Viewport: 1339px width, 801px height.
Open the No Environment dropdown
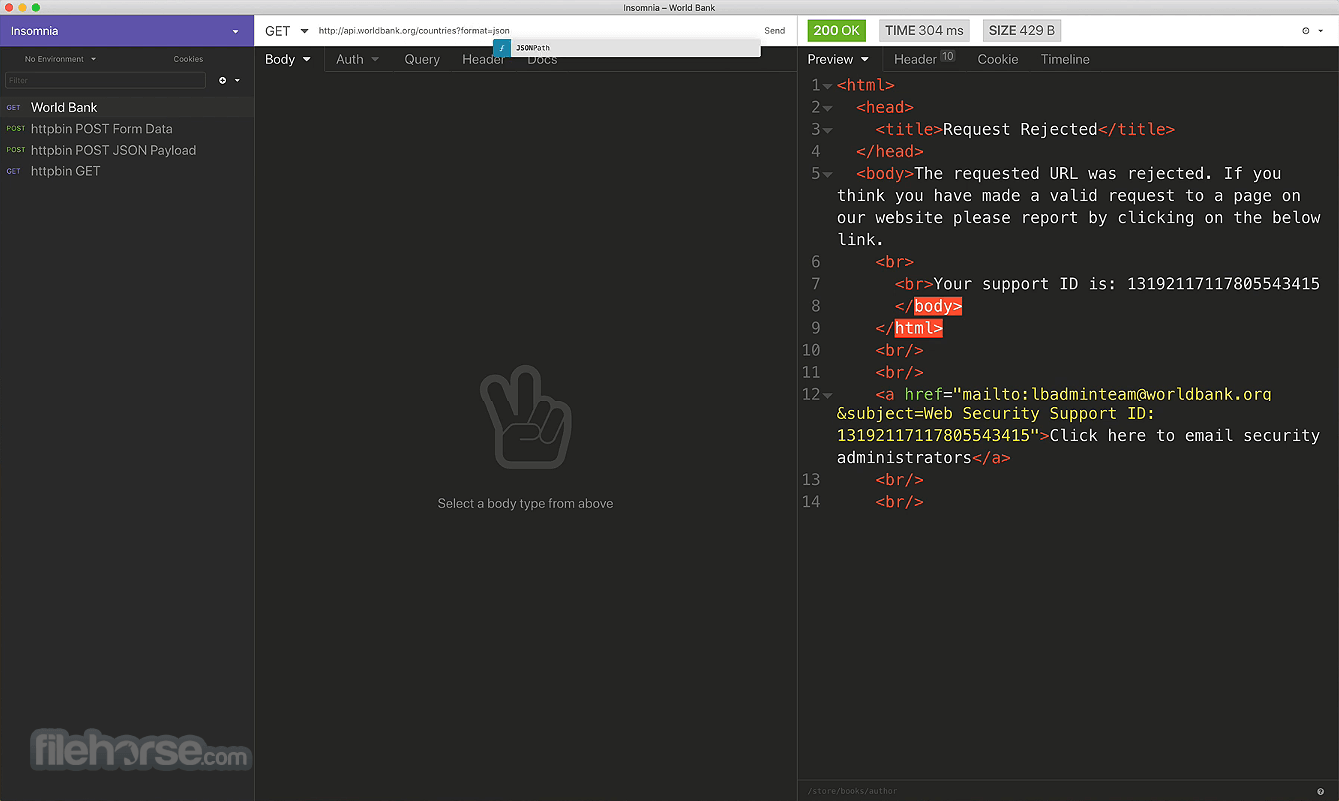[60, 59]
